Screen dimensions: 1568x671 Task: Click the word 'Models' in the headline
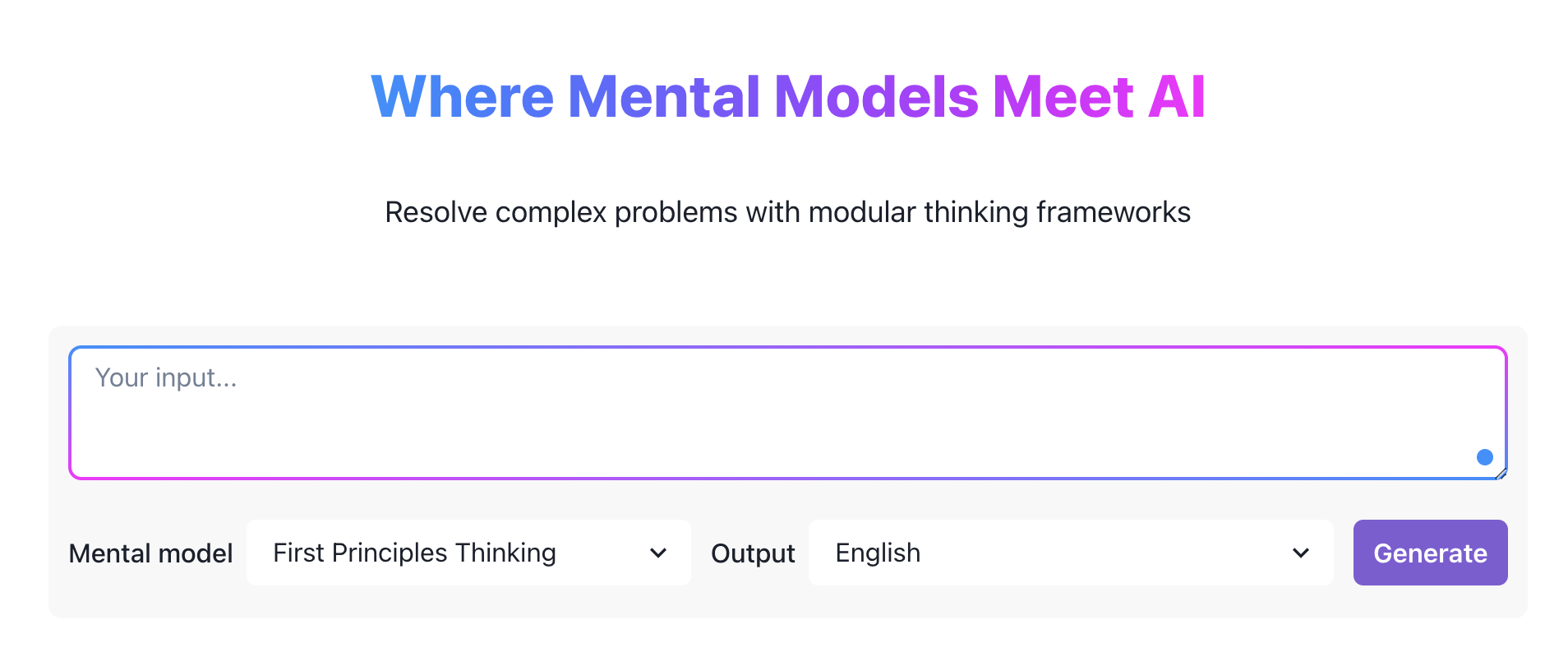pyautogui.click(x=876, y=97)
